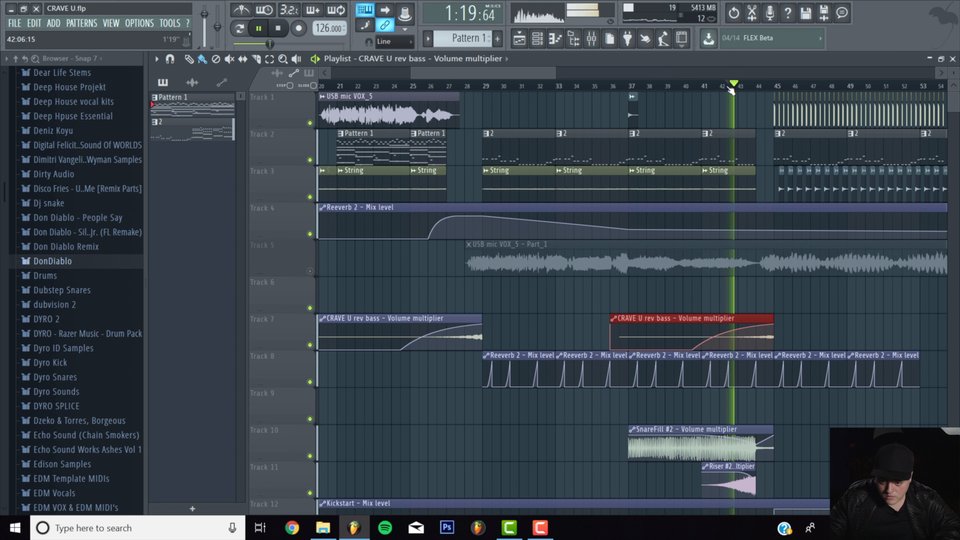Select the Delete tool in playlist toolbar

point(216,59)
